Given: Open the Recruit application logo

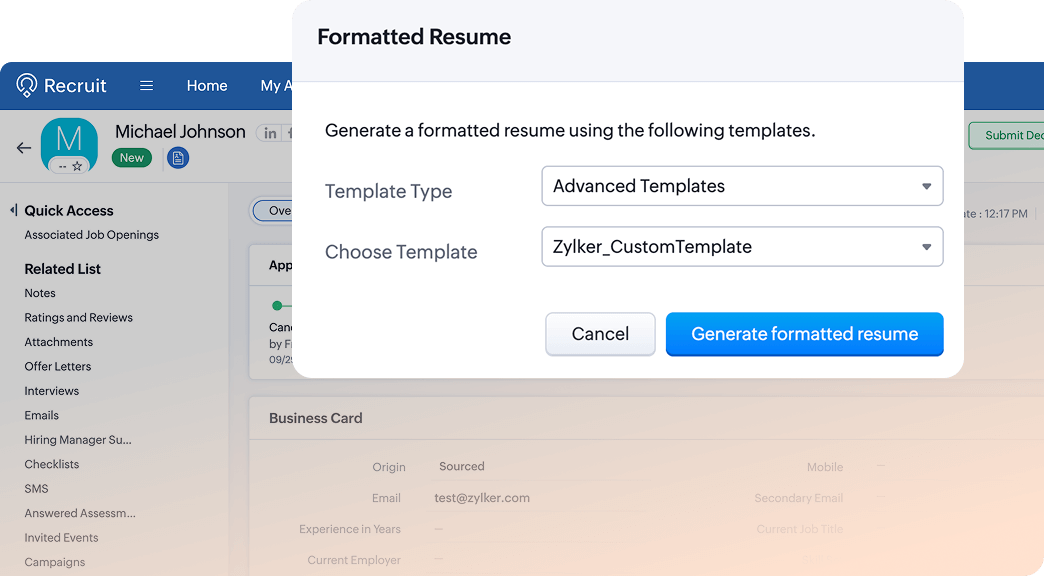Looking at the screenshot, I should pos(60,85).
